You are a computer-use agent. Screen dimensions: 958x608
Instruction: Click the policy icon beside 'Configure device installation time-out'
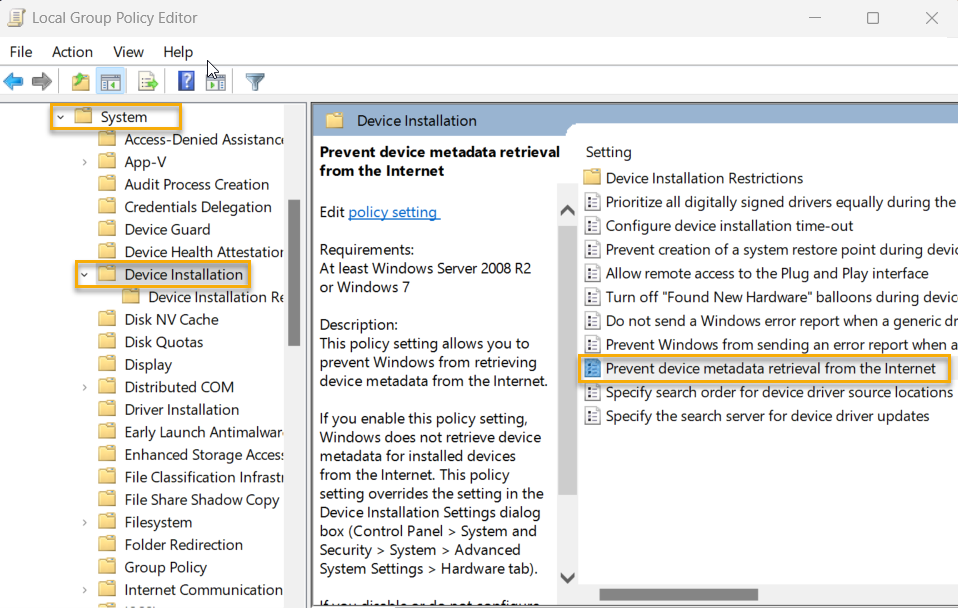tap(593, 226)
